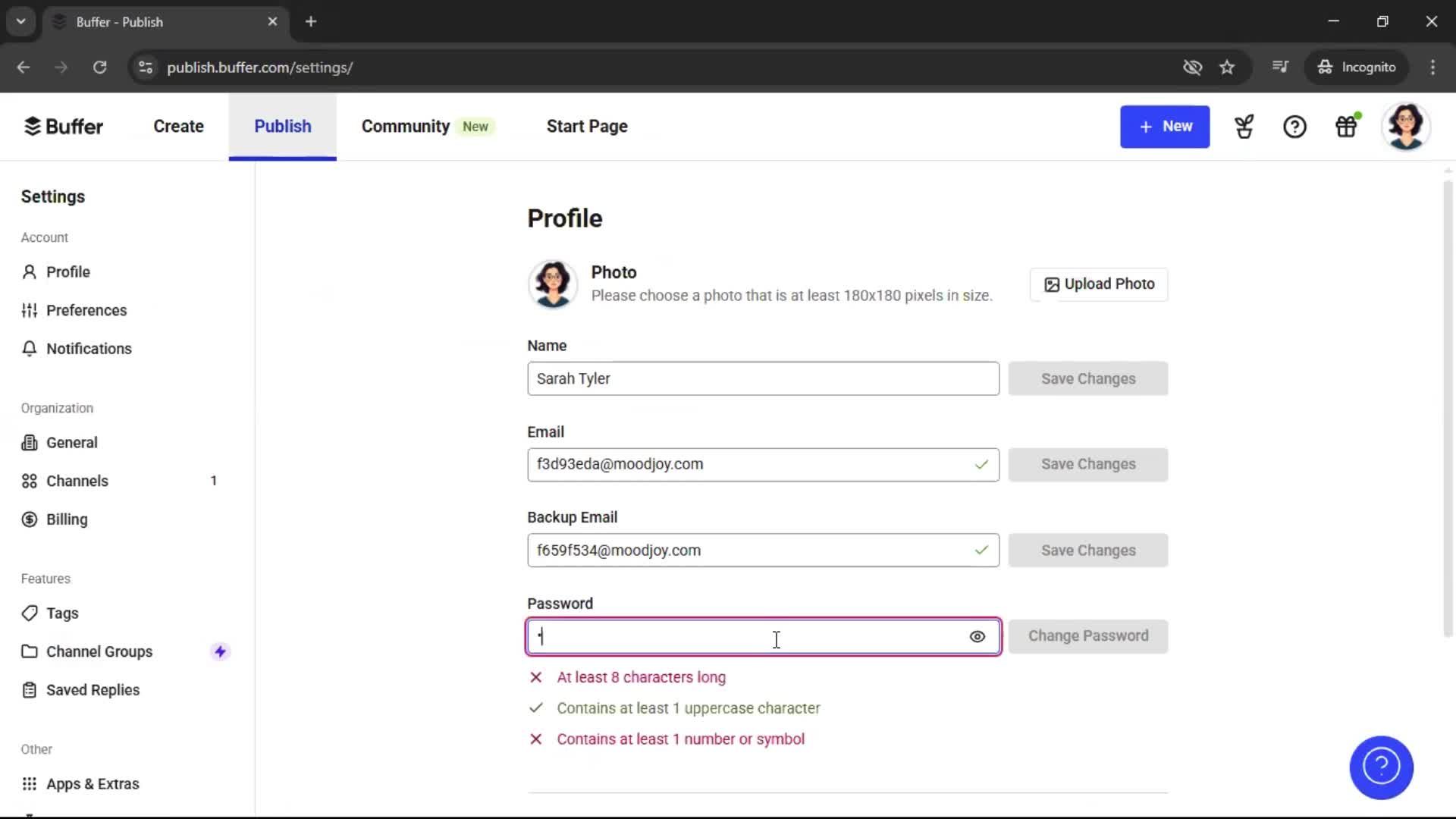Click the Tags icon in Features section
The image size is (1456, 819).
(x=29, y=613)
